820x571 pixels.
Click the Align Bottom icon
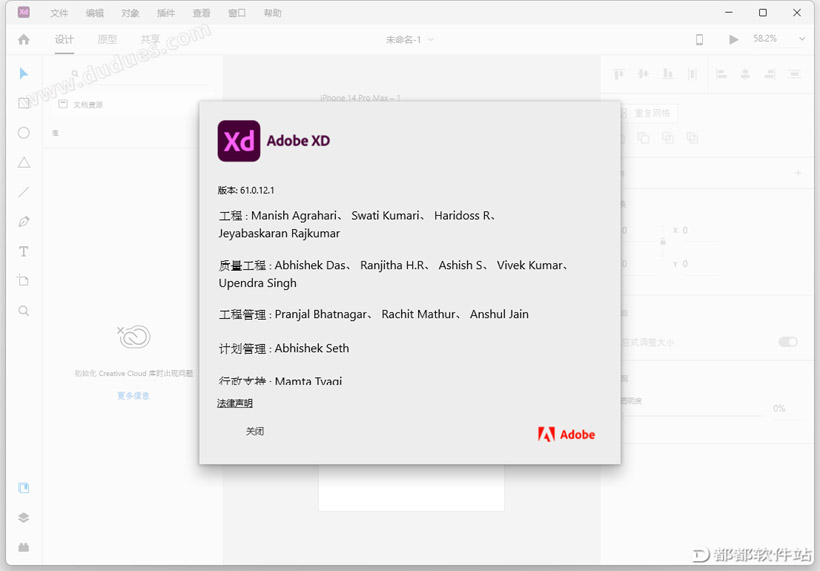[668, 74]
